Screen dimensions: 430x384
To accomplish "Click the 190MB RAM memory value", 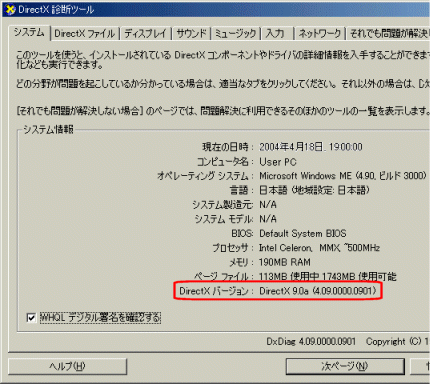I will click(x=285, y=262).
